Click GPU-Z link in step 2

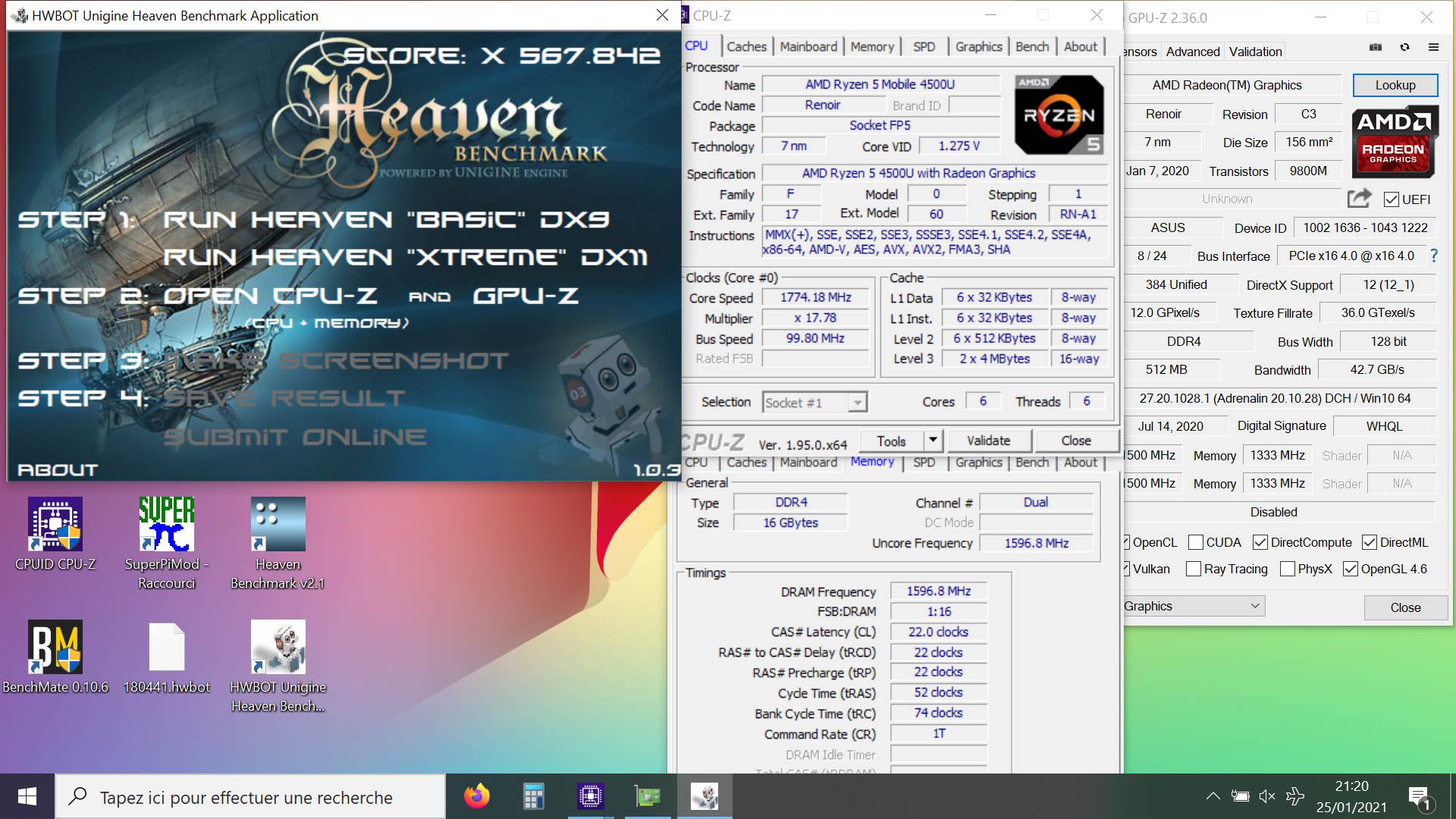[x=526, y=295]
